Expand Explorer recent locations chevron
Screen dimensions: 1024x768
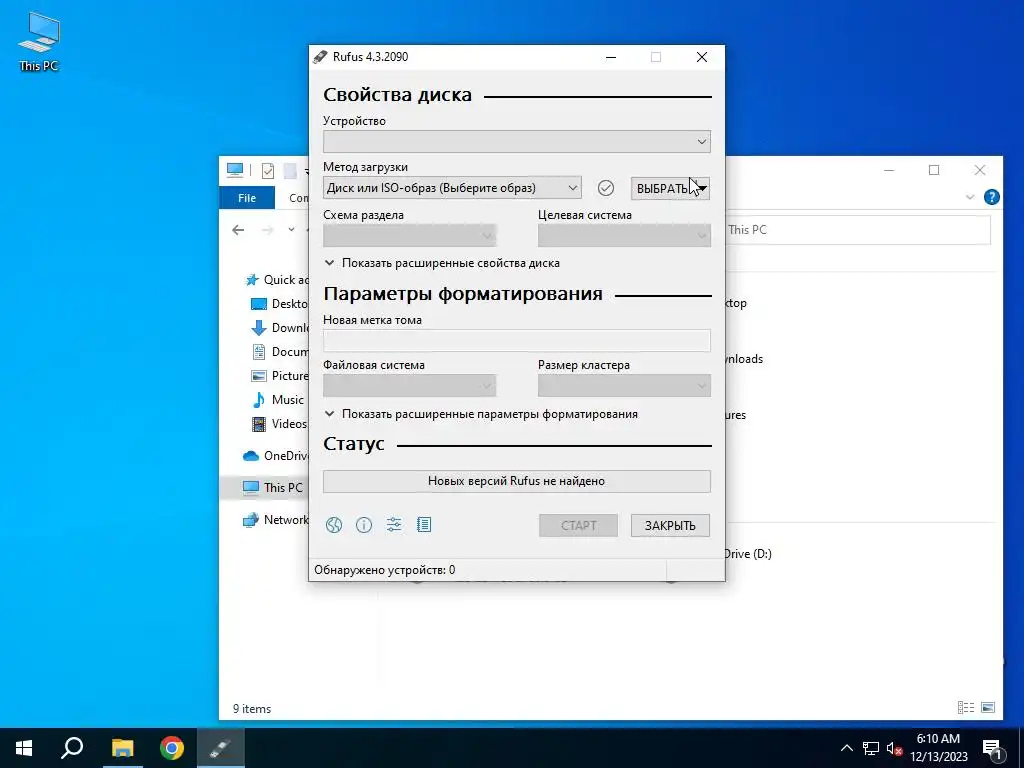(x=291, y=230)
